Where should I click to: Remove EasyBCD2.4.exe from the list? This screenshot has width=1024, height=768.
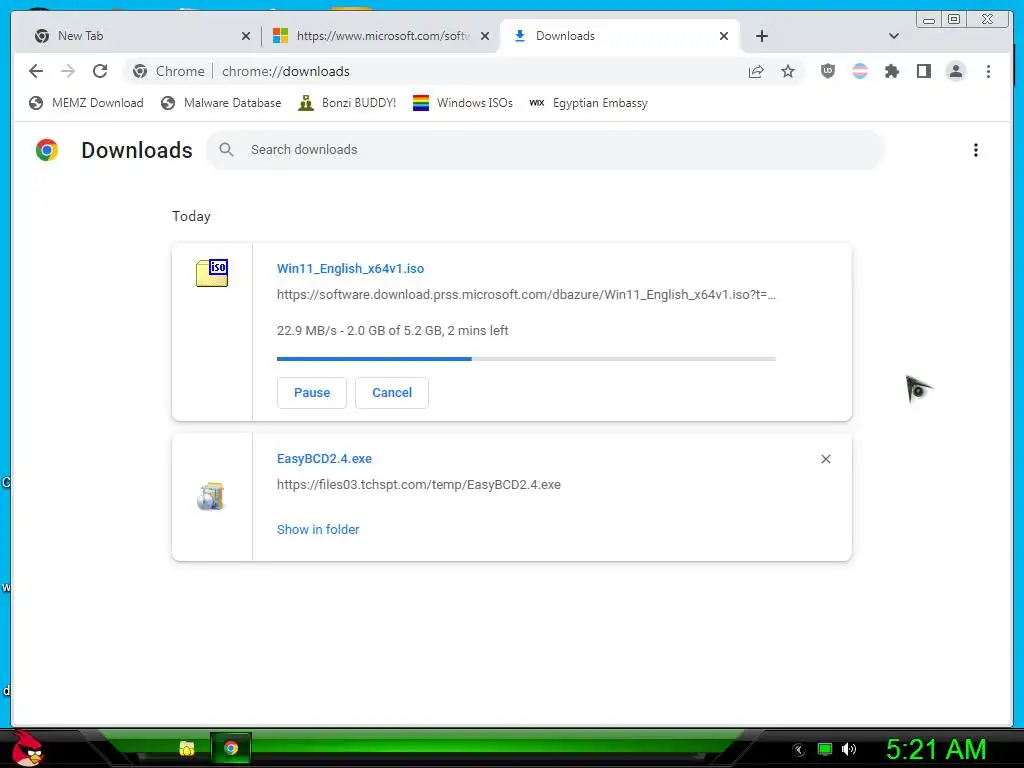click(825, 459)
